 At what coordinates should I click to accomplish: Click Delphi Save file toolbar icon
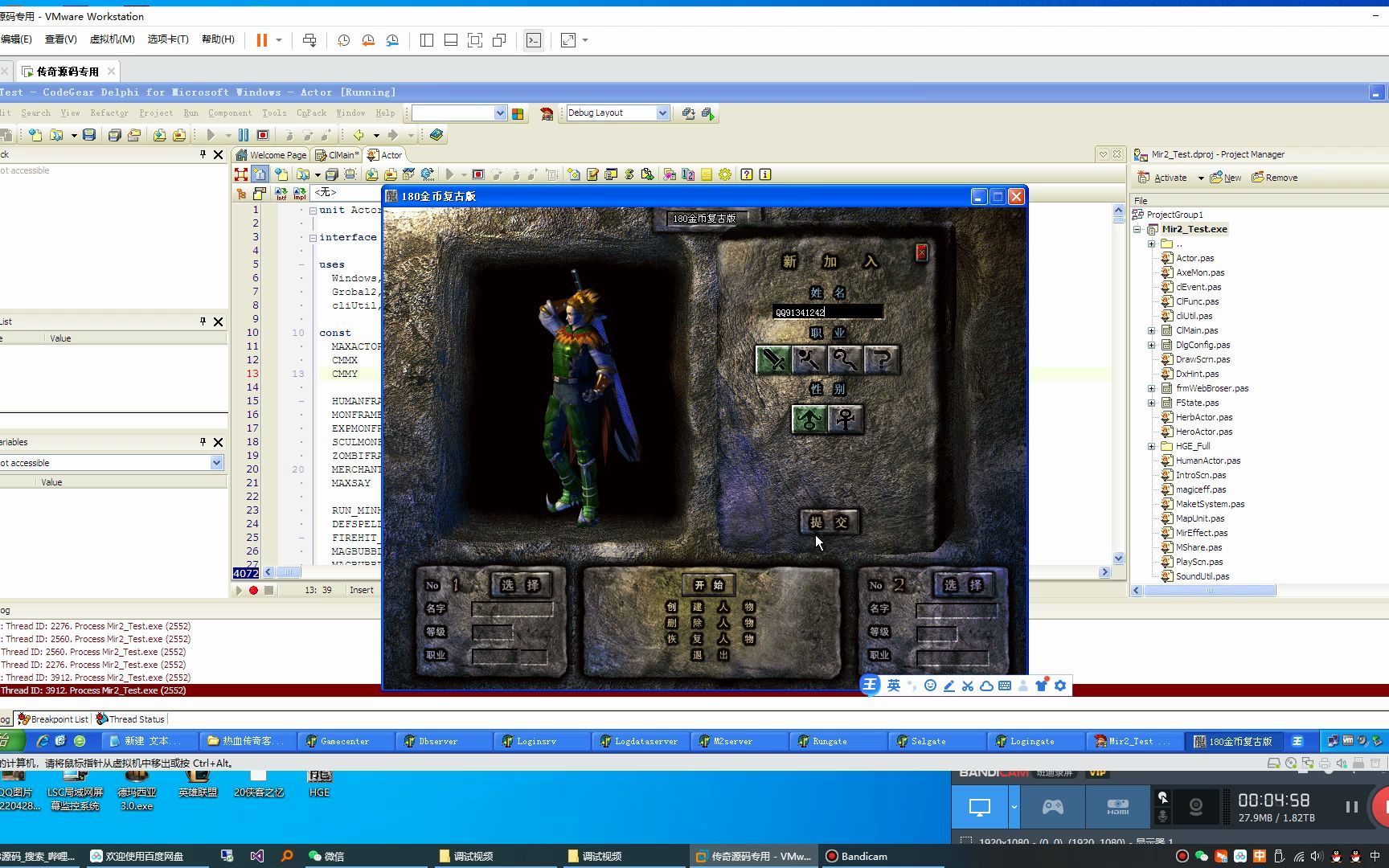pyautogui.click(x=89, y=135)
